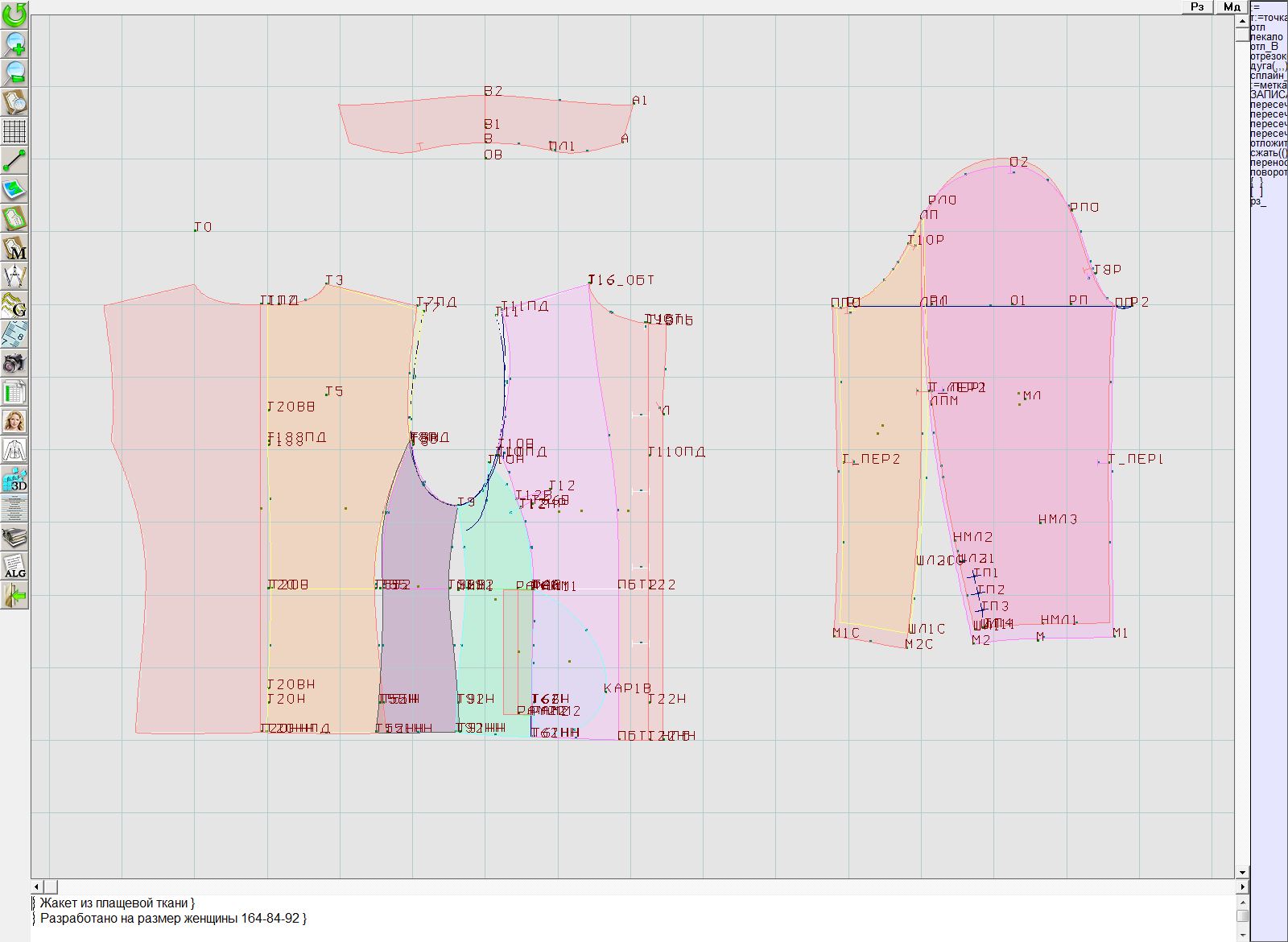1288x942 pixels.
Task: Open the pattern with M icon
Action: click(14, 248)
